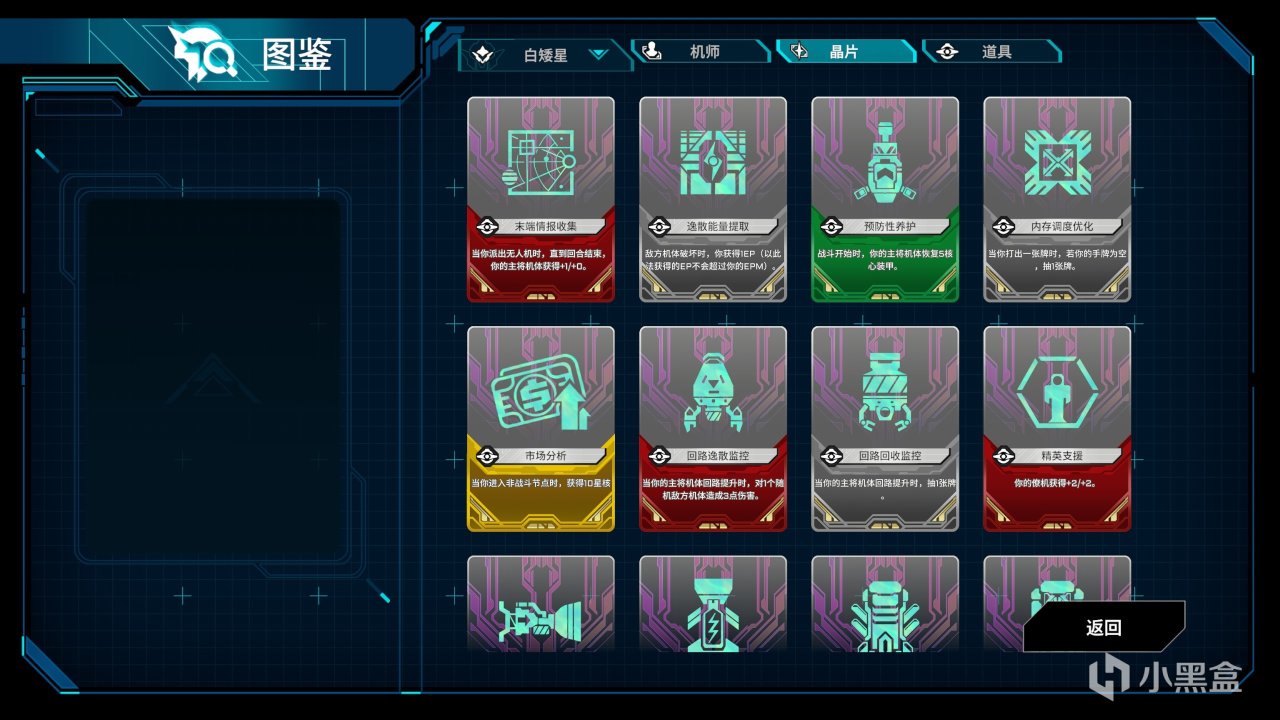The image size is (1280, 720).
Task: Click the 内存调度优化 chip icon
Action: (1057, 160)
